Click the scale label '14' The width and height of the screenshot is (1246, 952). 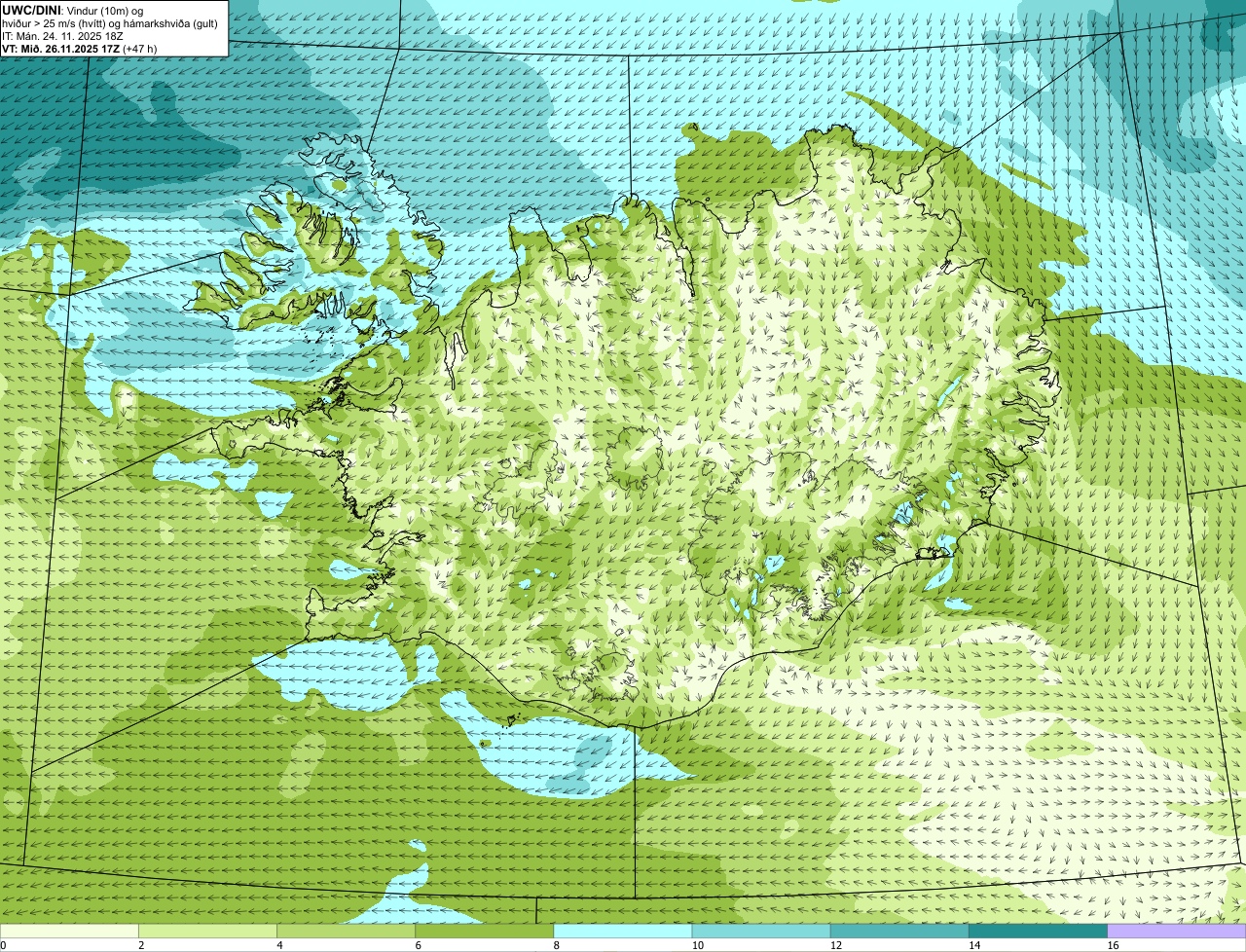click(x=974, y=945)
